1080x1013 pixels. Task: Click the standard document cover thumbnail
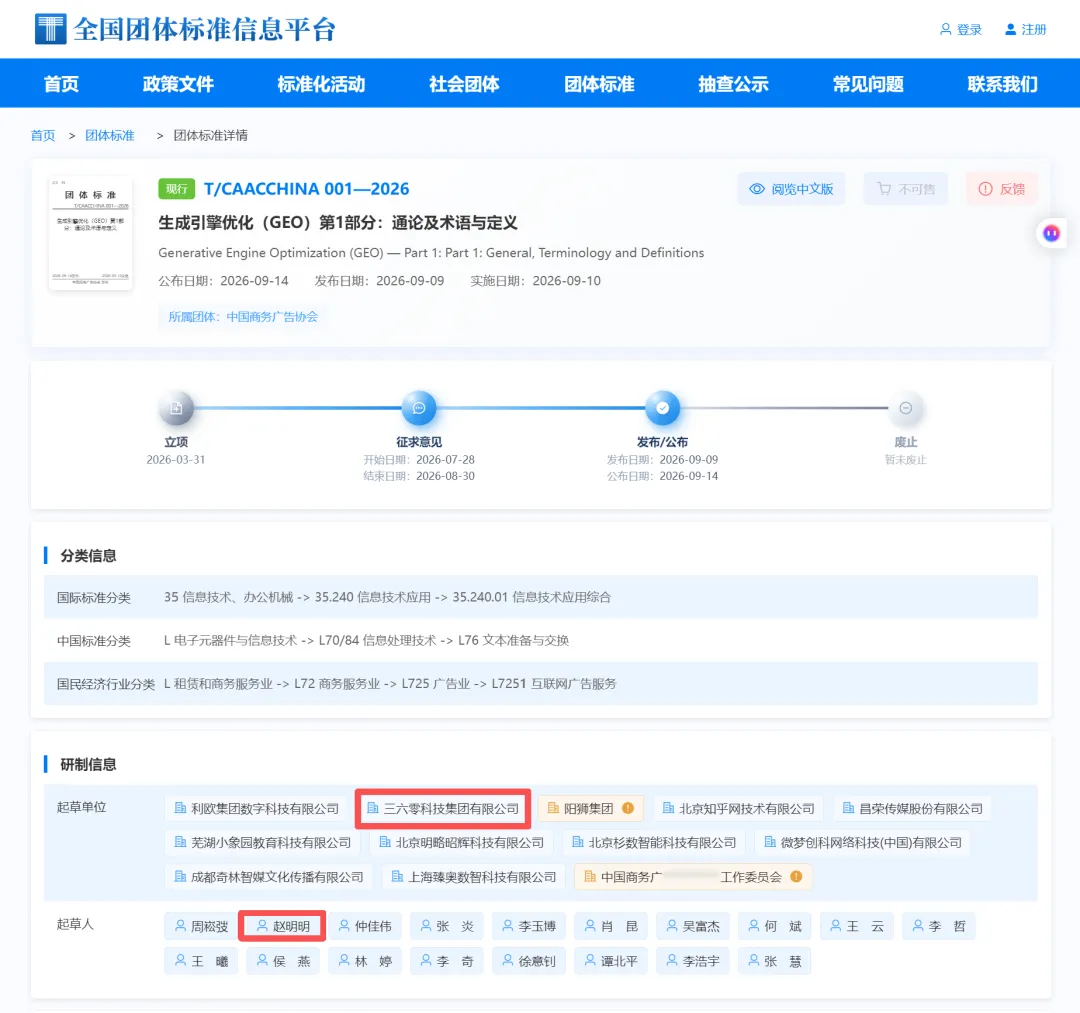point(90,234)
